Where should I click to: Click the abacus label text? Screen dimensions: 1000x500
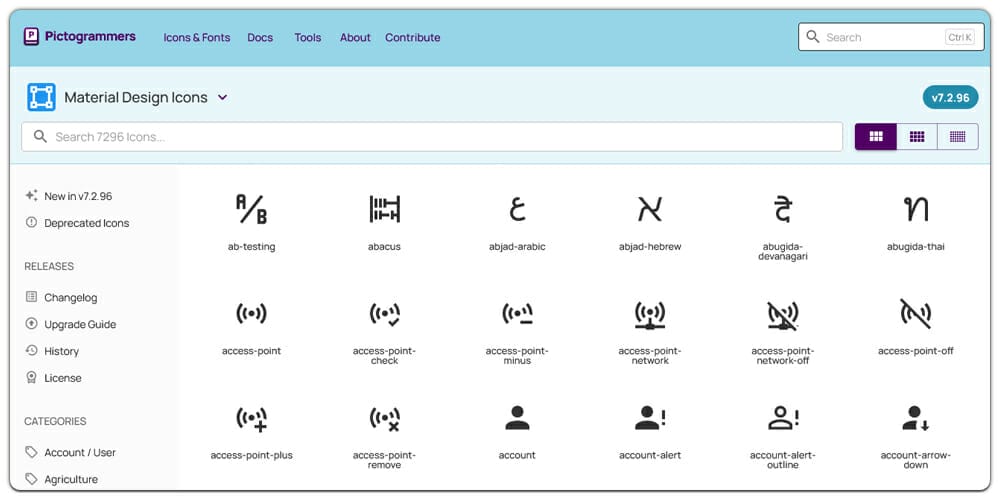(385, 246)
